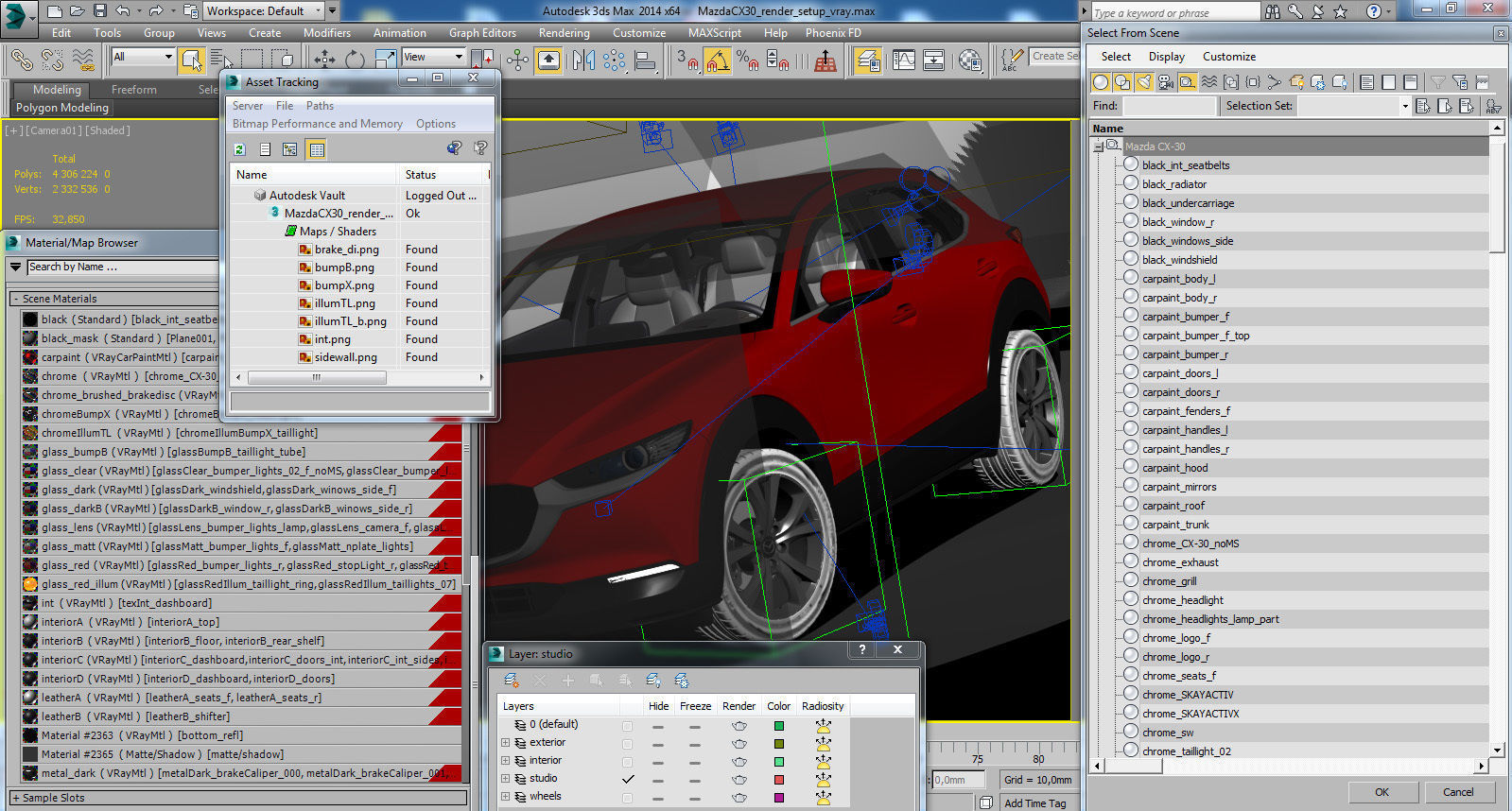This screenshot has width=1512, height=811.
Task: Click the color swatch of wheels layer
Action: (779, 798)
